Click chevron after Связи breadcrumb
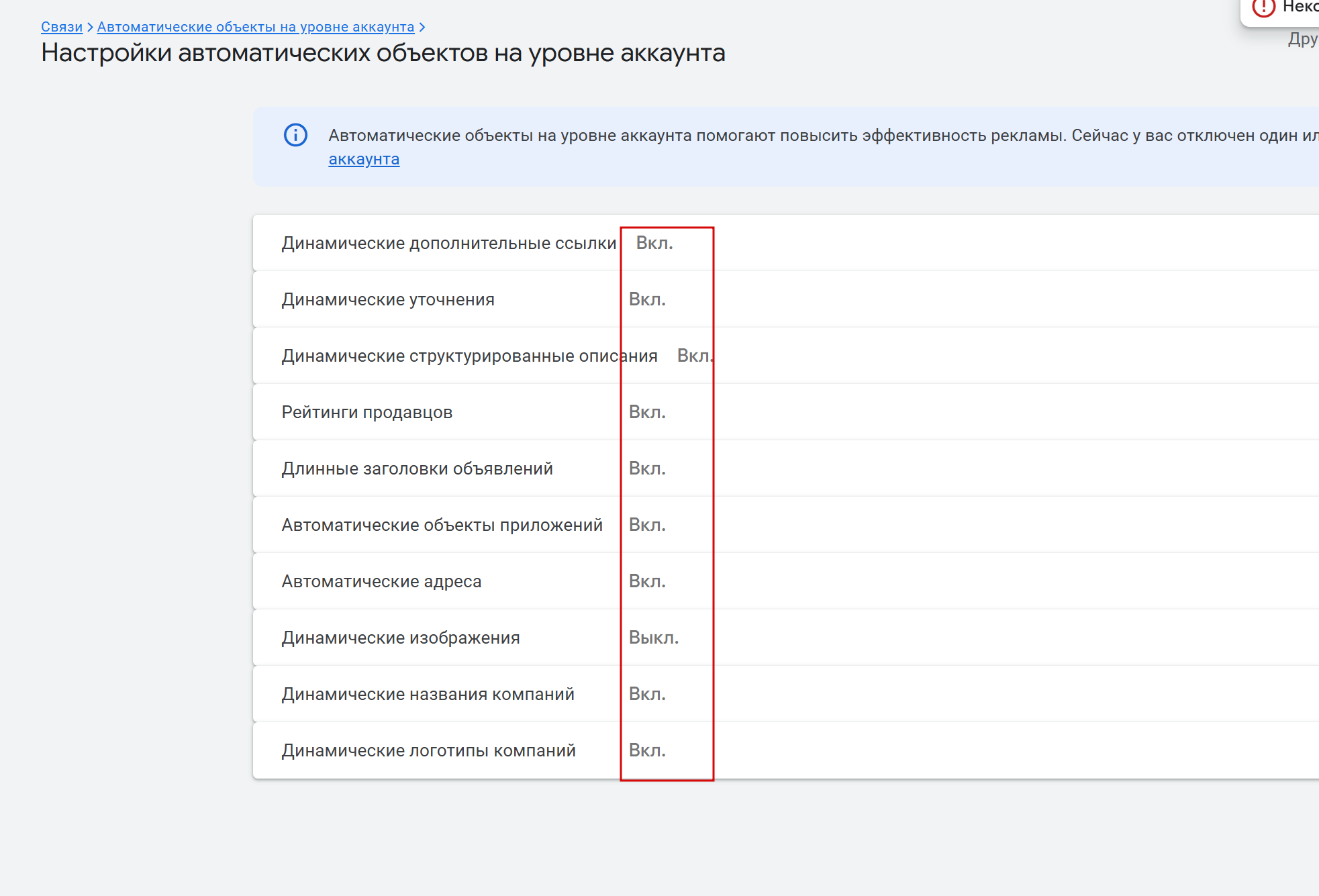Screen dimensions: 1319x896 [x=90, y=28]
